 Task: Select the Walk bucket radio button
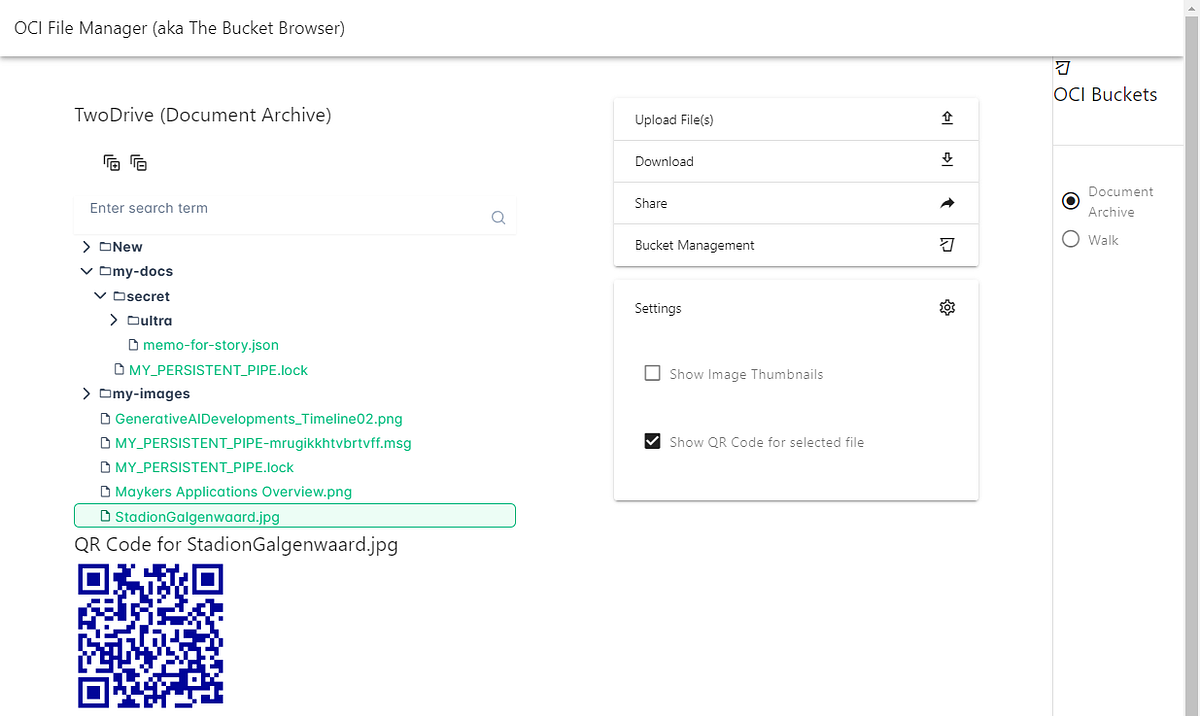coord(1071,239)
